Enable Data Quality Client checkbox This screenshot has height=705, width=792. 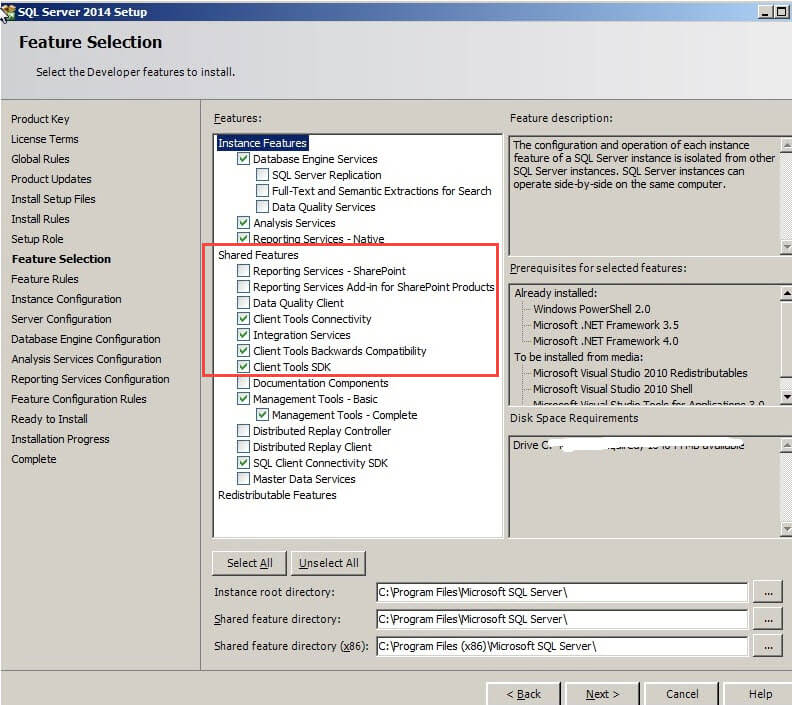coord(243,303)
